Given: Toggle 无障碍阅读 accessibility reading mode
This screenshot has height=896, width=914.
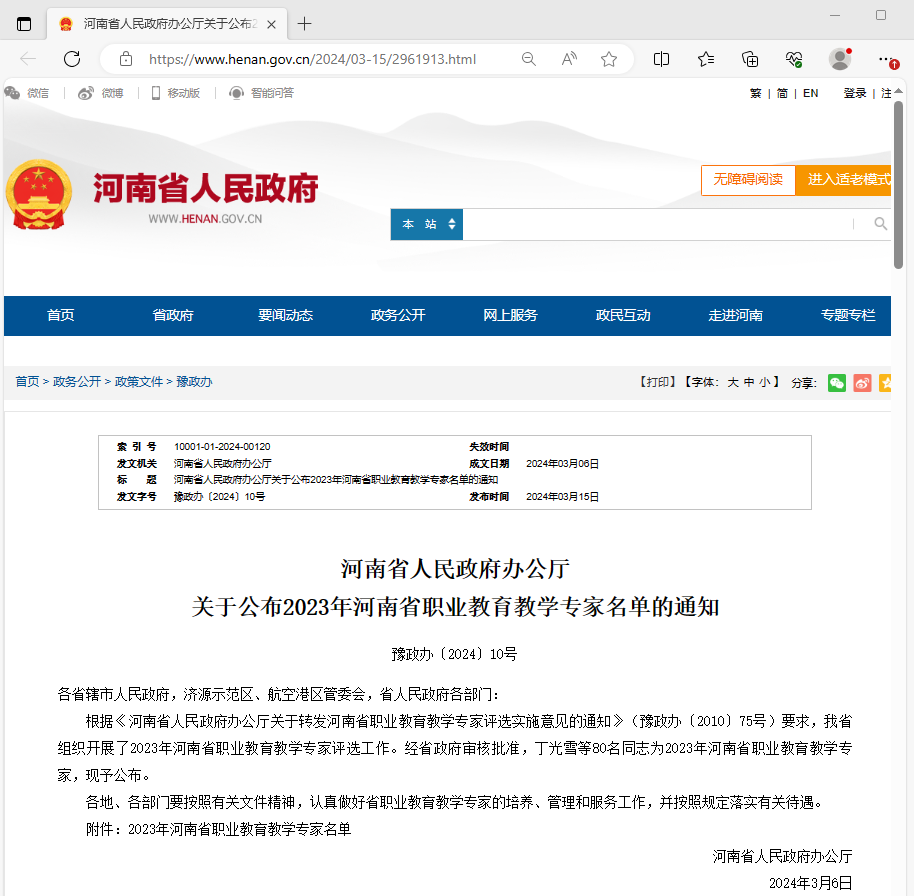Looking at the screenshot, I should [748, 180].
